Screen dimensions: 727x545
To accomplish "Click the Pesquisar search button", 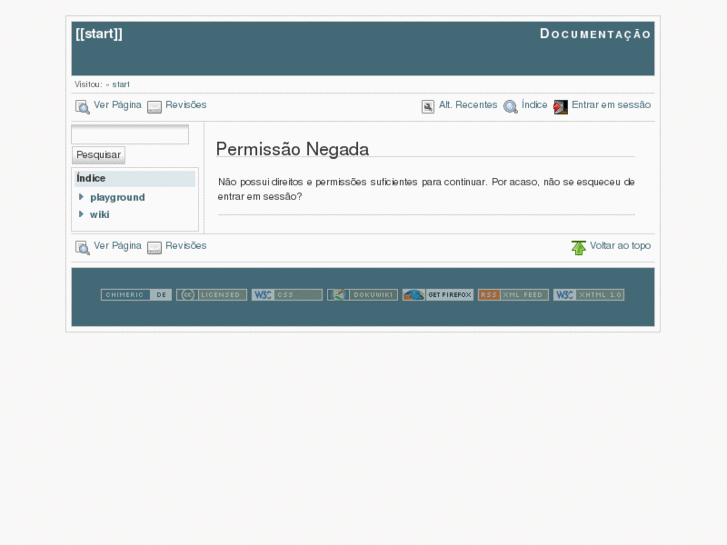I will click(x=98, y=155).
